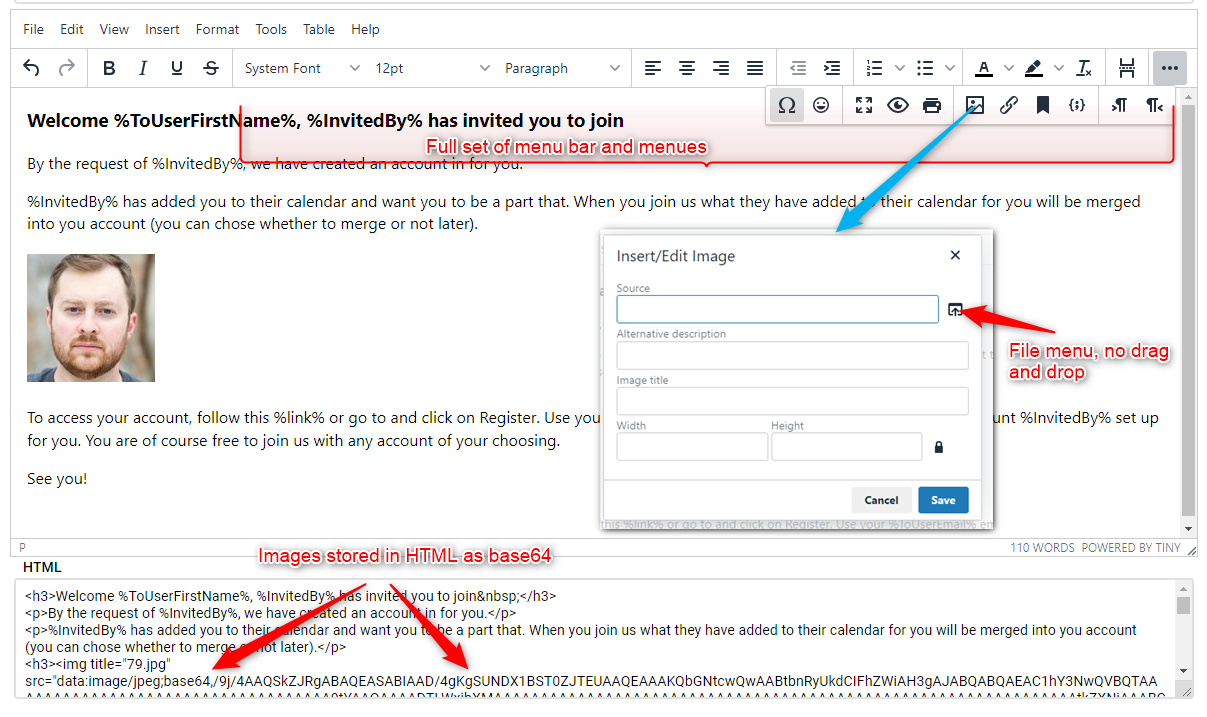Screen dimensions: 1207x717
Task: Apply bold formatting
Action: pos(109,67)
